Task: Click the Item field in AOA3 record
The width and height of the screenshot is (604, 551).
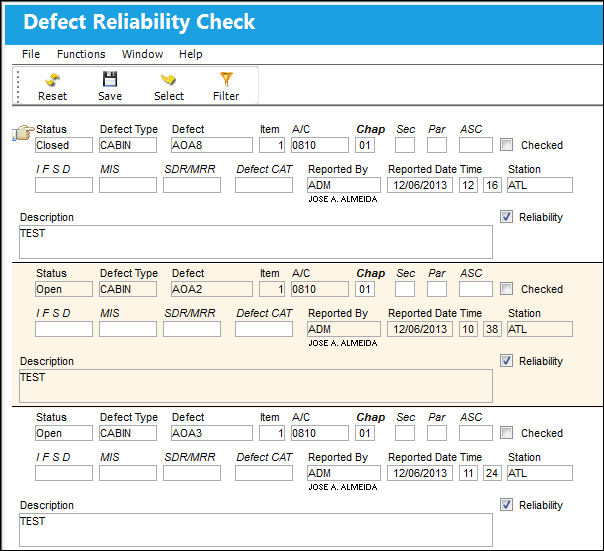Action: coord(272,433)
